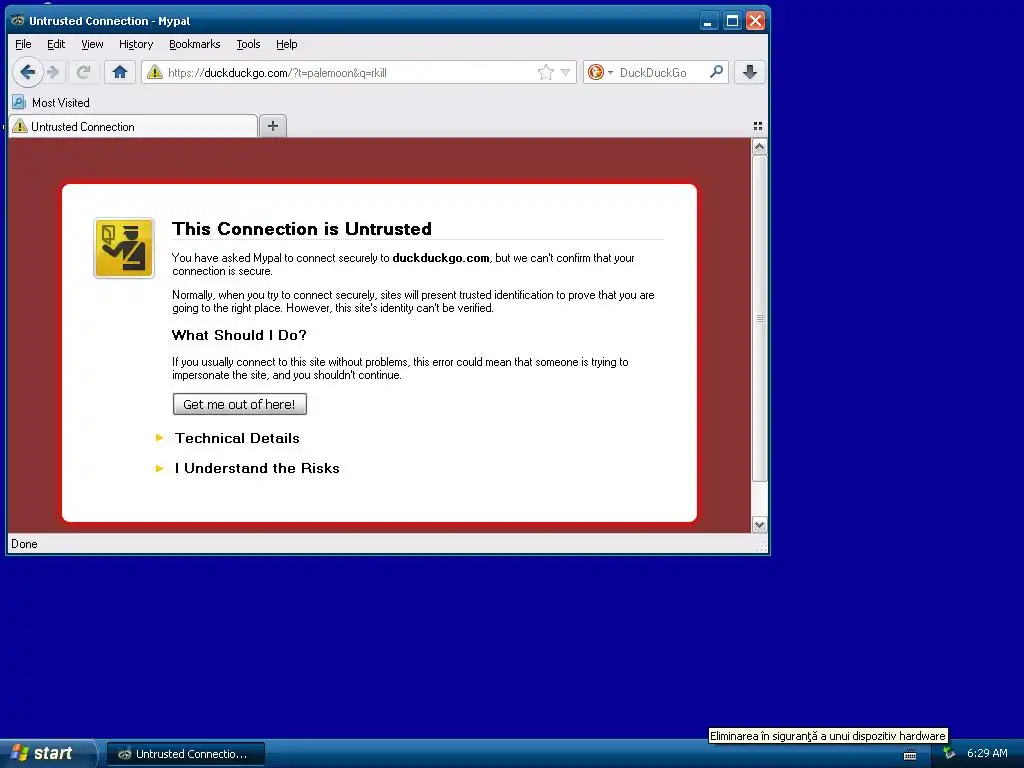Open the History menu
Image resolution: width=1024 pixels, height=768 pixels.
click(x=136, y=44)
